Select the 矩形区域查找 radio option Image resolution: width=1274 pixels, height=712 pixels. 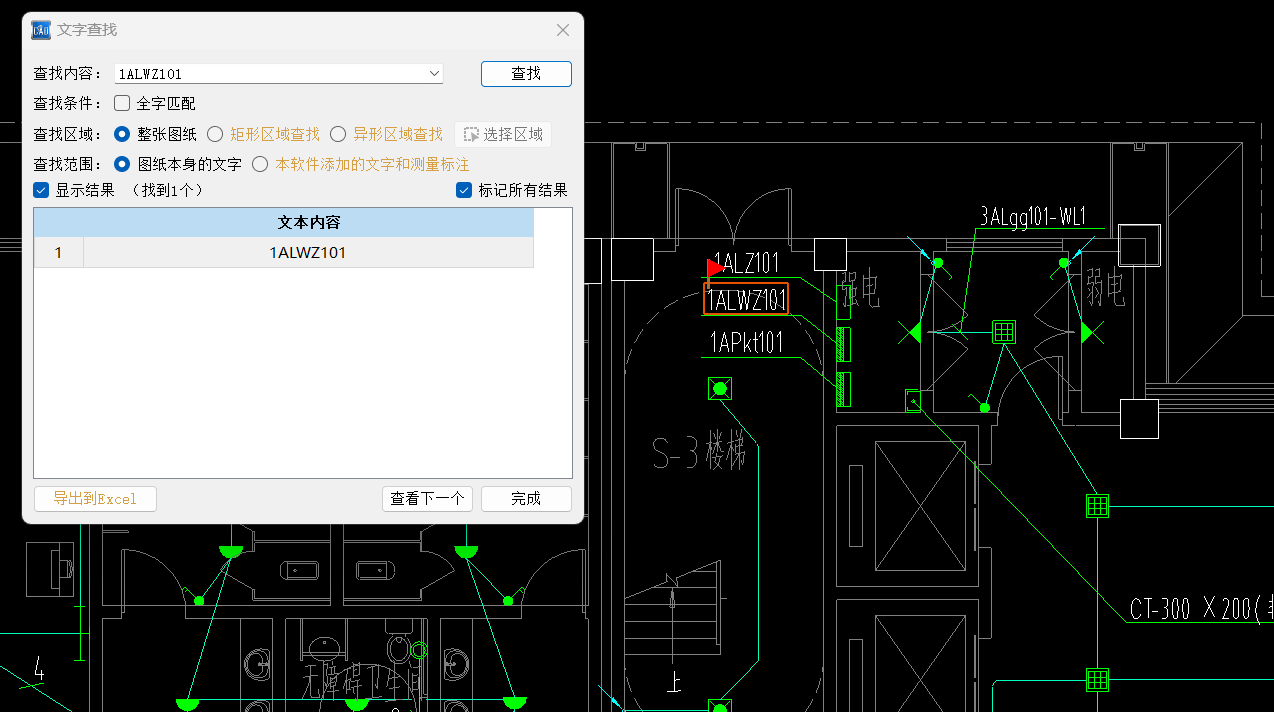215,134
